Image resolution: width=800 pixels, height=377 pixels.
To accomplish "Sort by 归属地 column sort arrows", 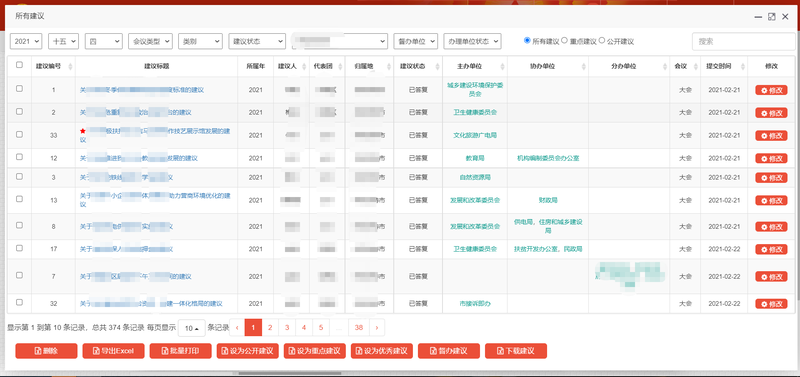I will 389,66.
